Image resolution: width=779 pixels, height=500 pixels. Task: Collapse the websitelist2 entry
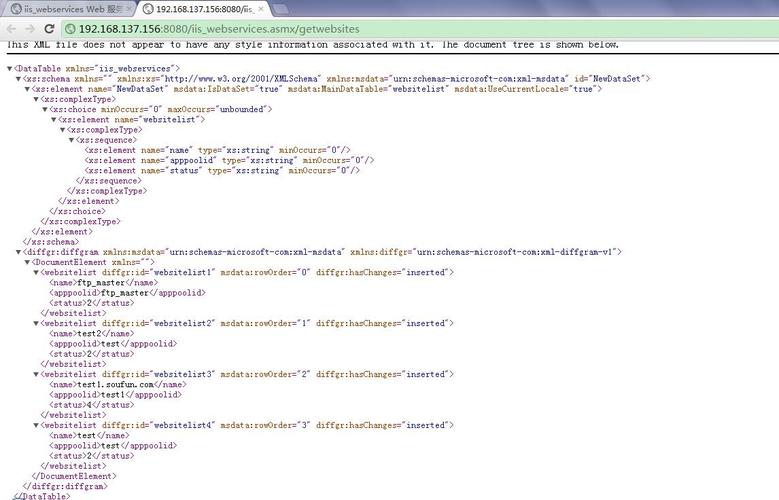point(36,323)
